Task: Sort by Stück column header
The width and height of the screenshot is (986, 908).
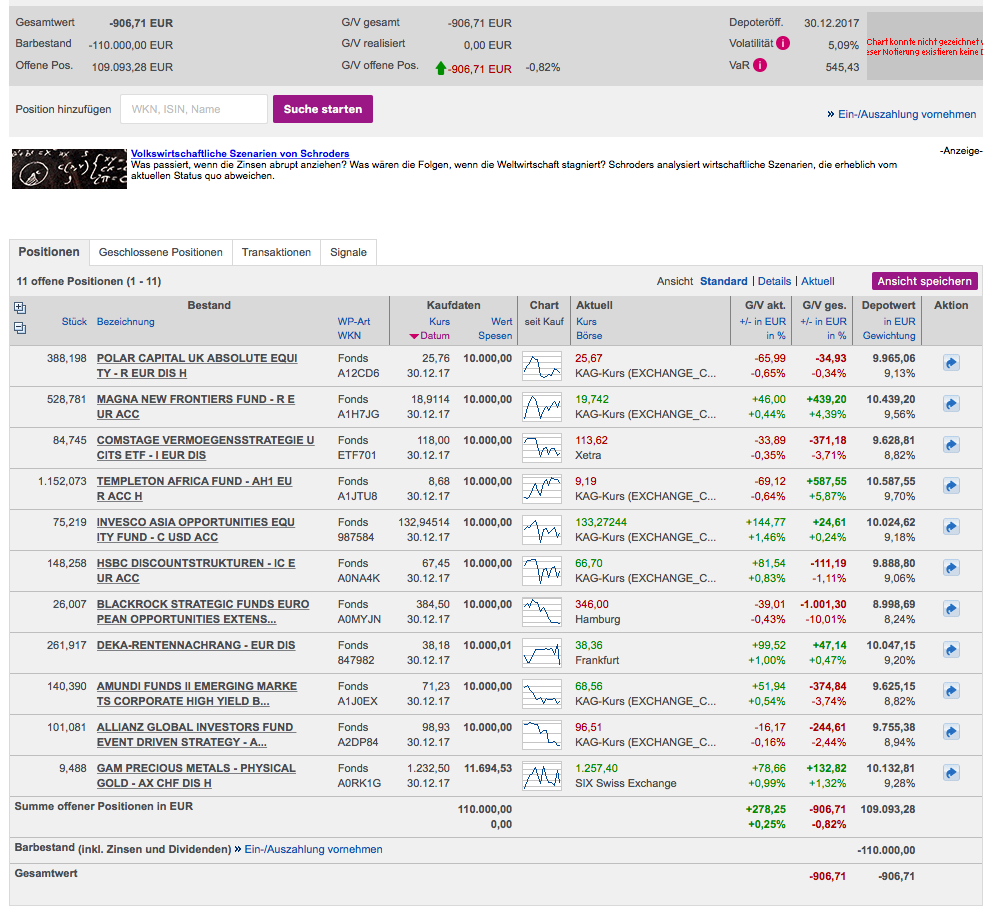Action: pyautogui.click(x=74, y=321)
